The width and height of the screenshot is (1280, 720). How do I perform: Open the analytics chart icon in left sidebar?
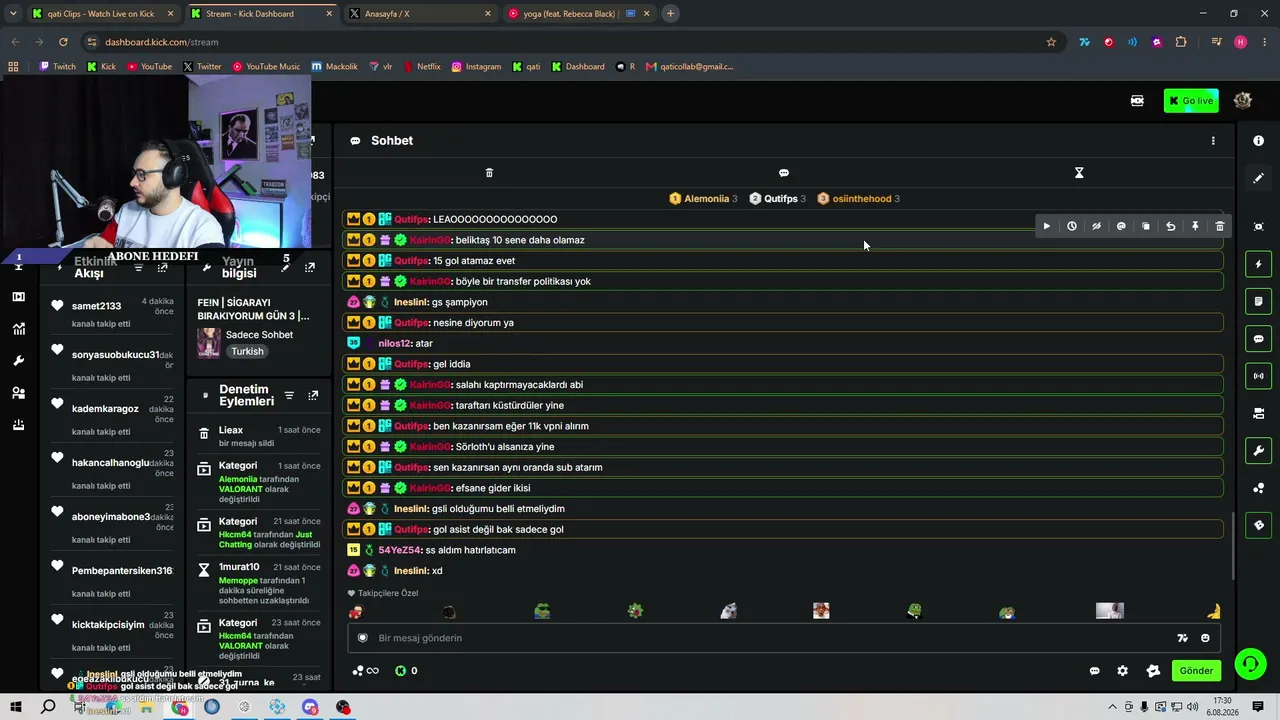coord(18,329)
